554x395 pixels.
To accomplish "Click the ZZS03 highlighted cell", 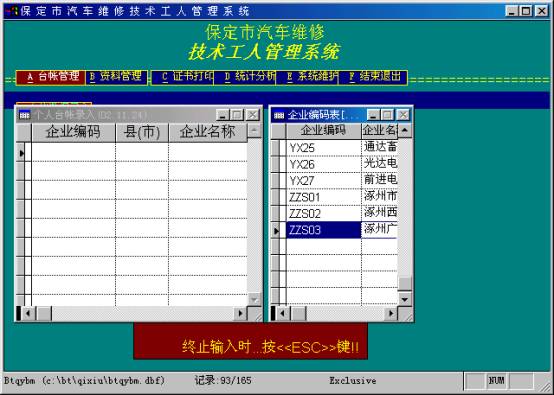I will 323,230.
